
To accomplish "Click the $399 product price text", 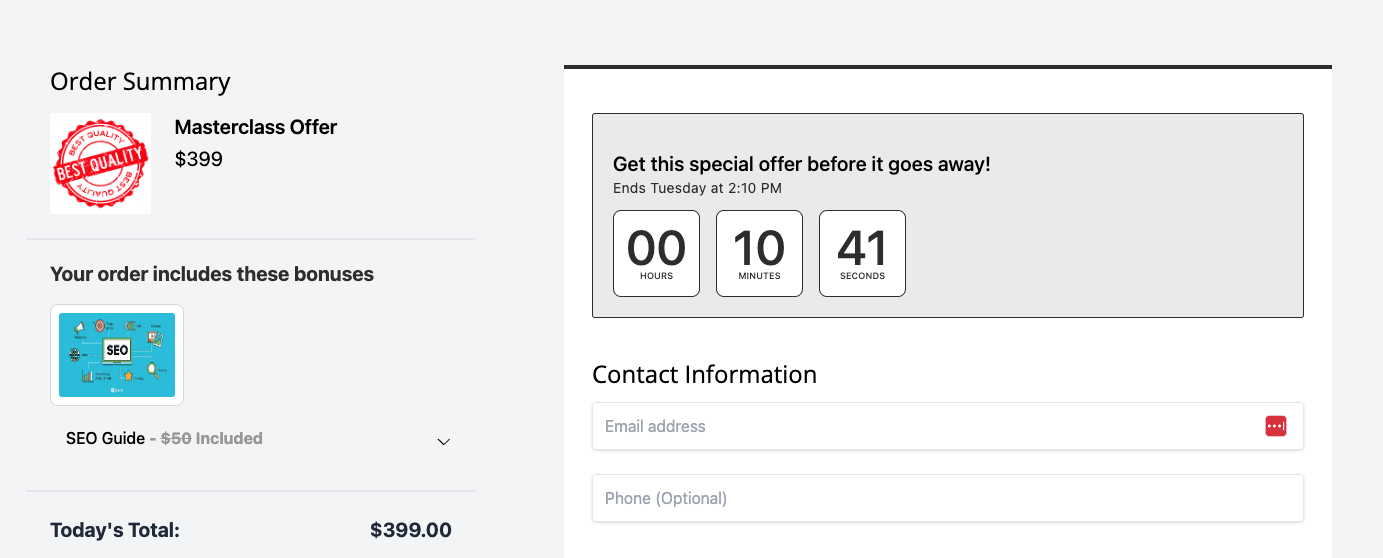I will 198,159.
